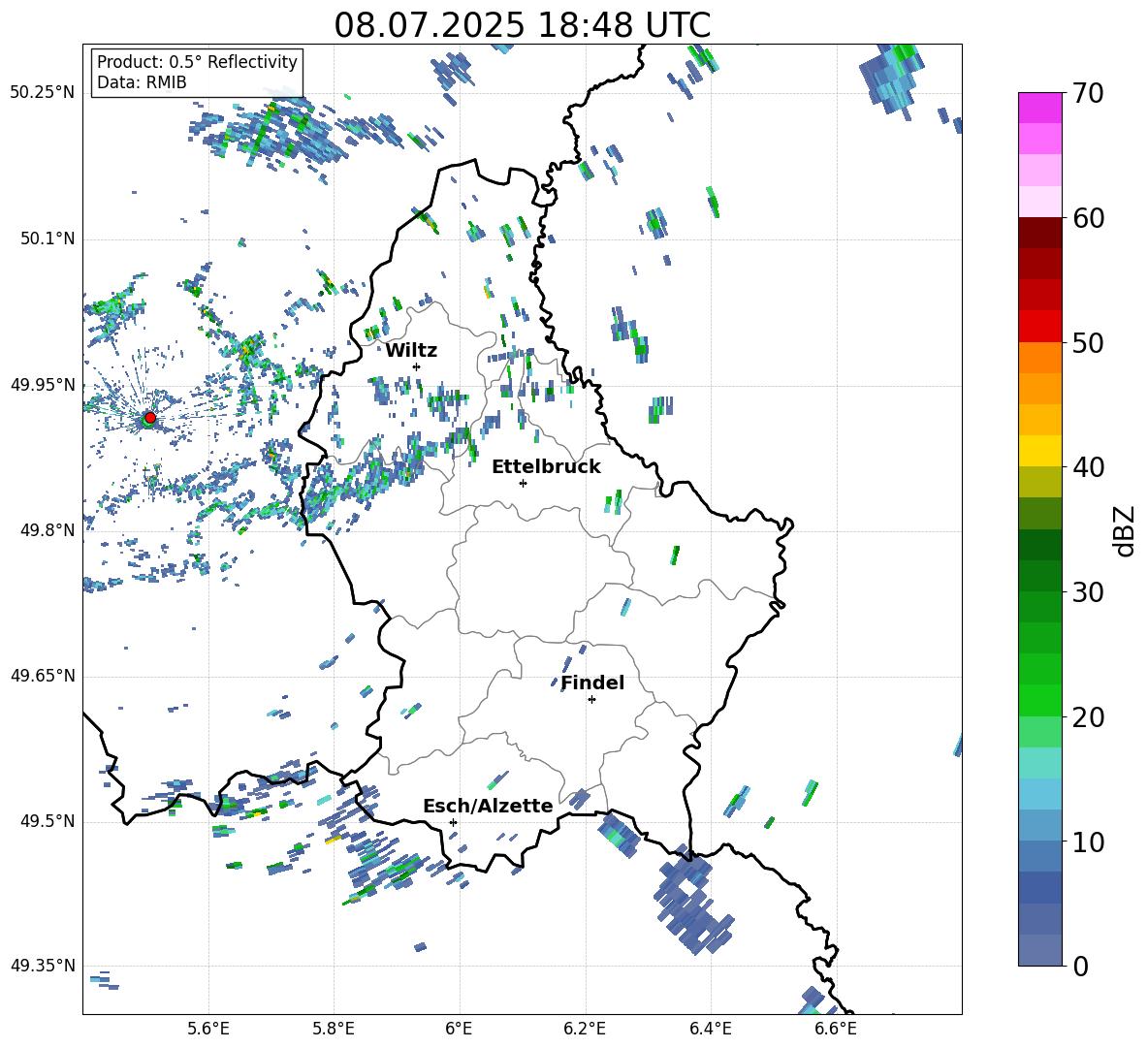The width and height of the screenshot is (1148, 1048).
Task: Click the 10 tick label on colorbar
Action: [x=1088, y=842]
